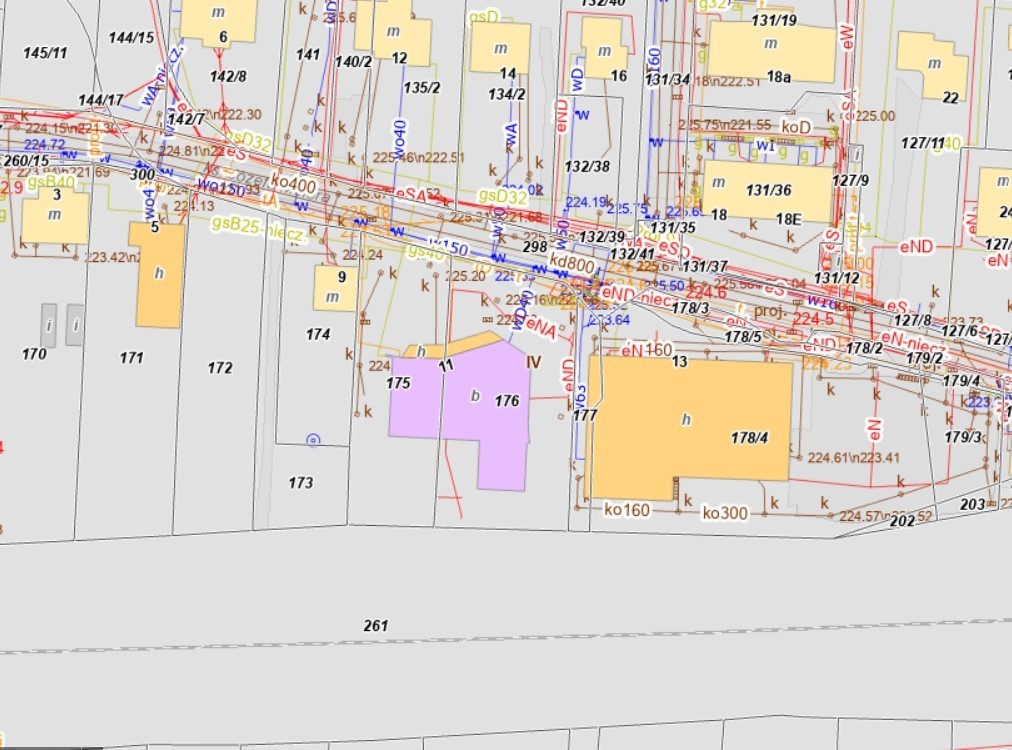Click the ko160 pipe label
Image resolution: width=1012 pixels, height=750 pixels.
627,510
